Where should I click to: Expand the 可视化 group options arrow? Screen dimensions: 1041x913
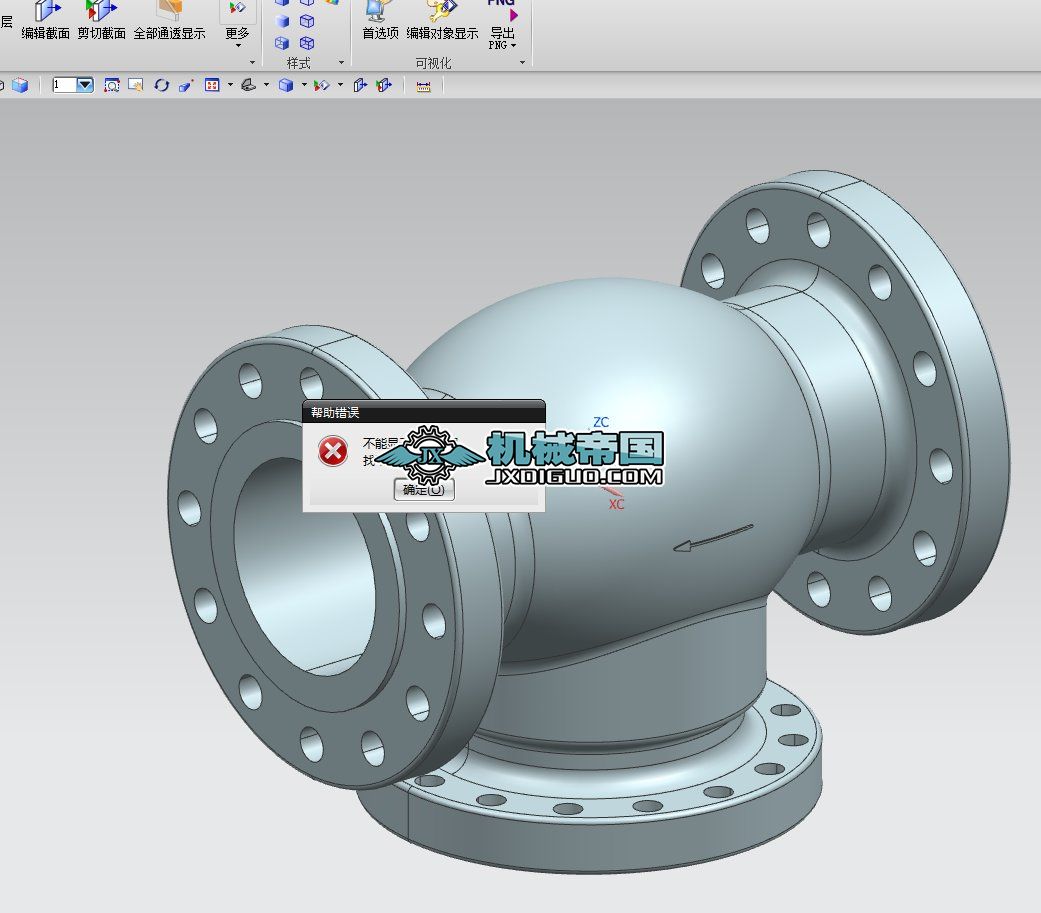pos(522,63)
